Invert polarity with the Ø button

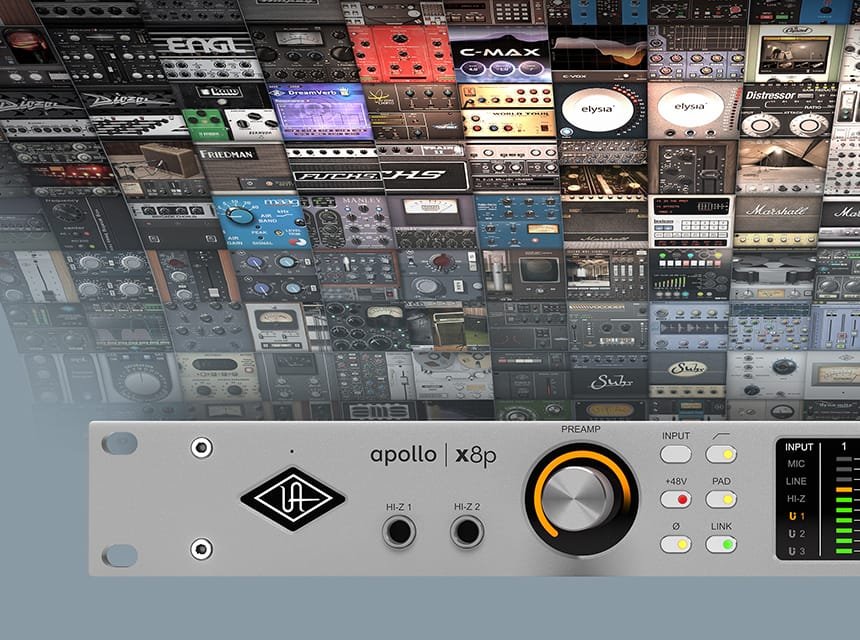(676, 544)
